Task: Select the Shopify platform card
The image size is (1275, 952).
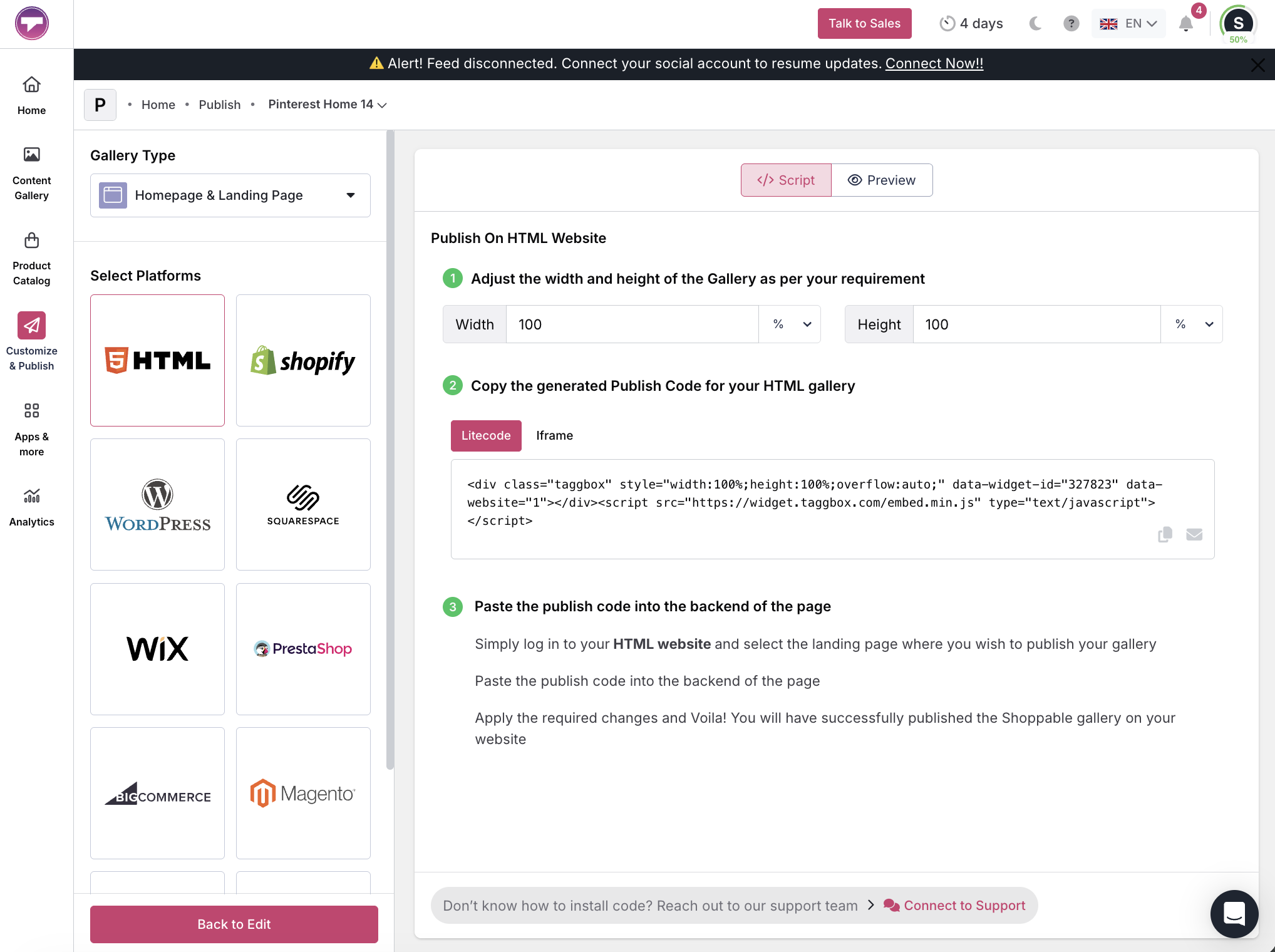Action: click(303, 360)
